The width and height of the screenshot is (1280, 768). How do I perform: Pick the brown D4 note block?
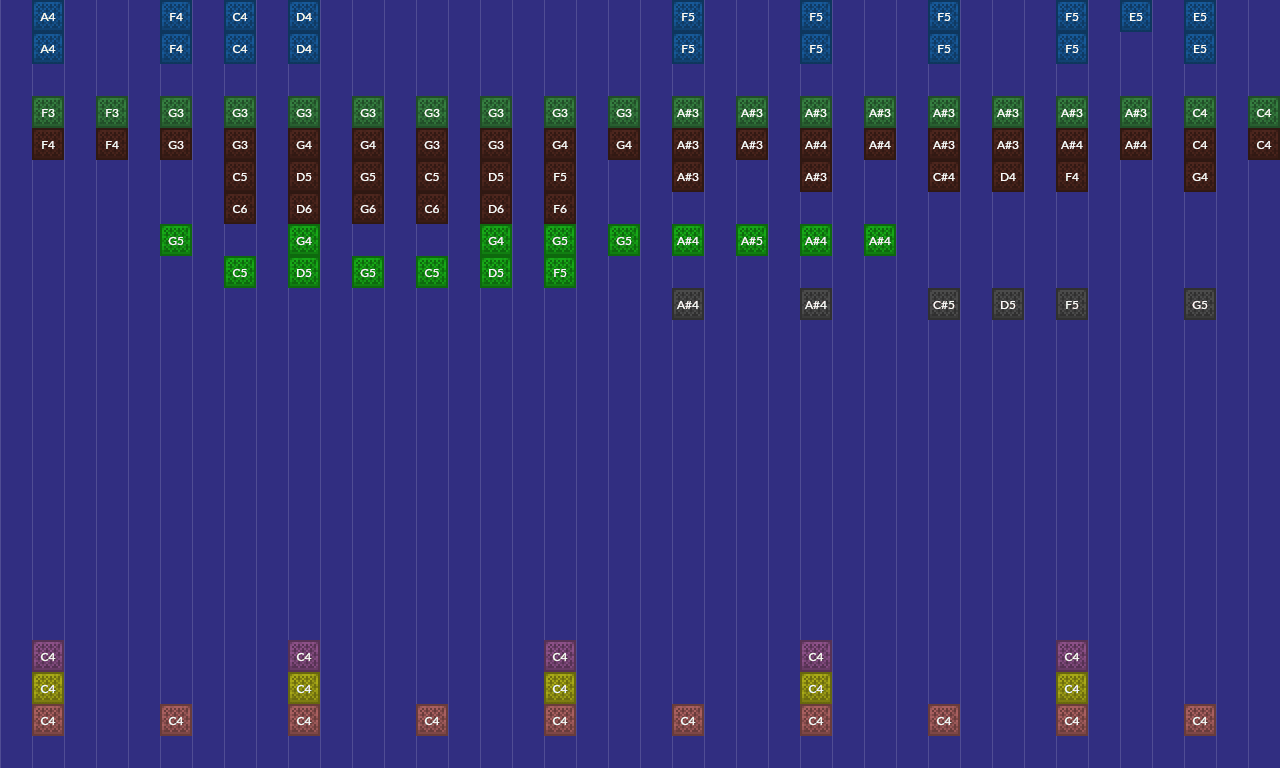coord(1008,176)
